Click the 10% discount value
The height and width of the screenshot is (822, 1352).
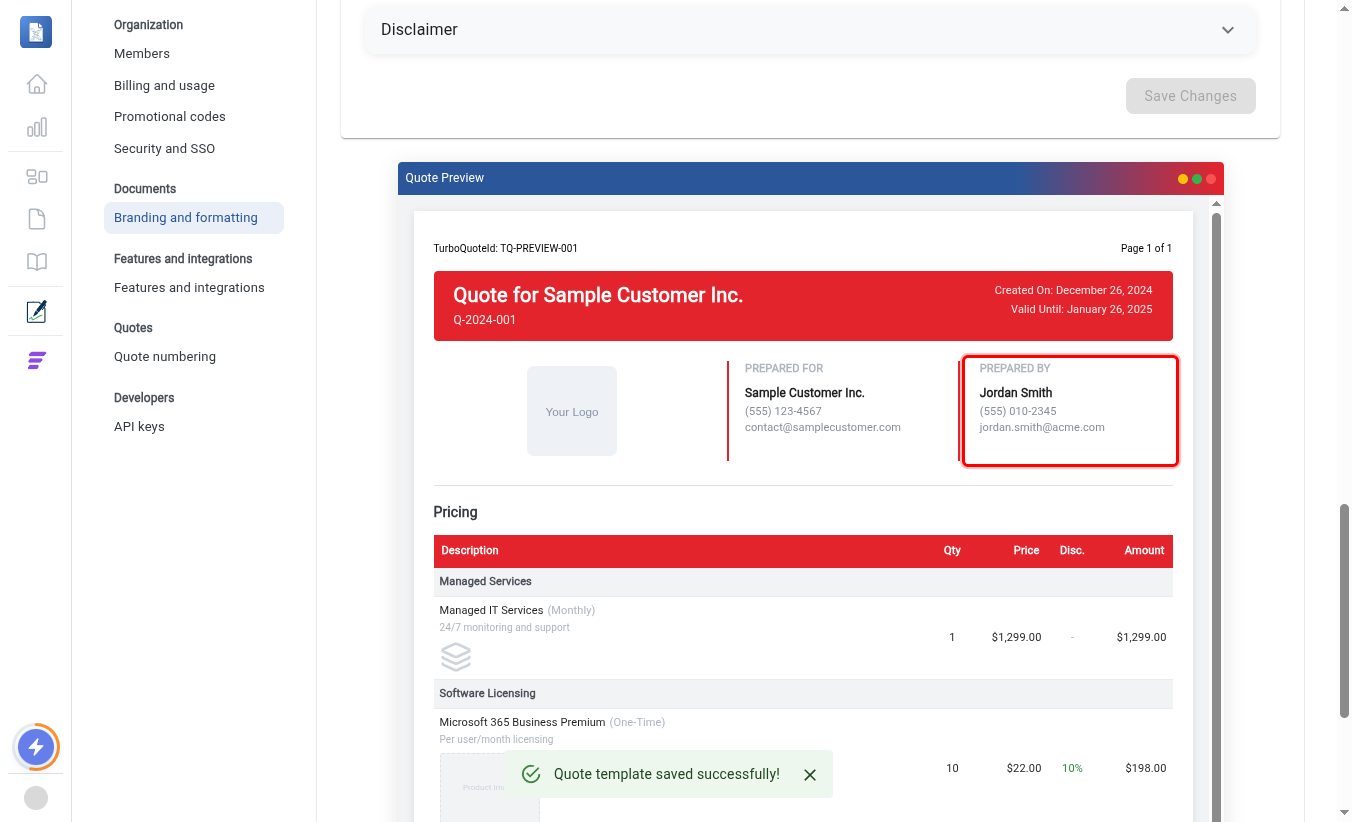tap(1072, 768)
